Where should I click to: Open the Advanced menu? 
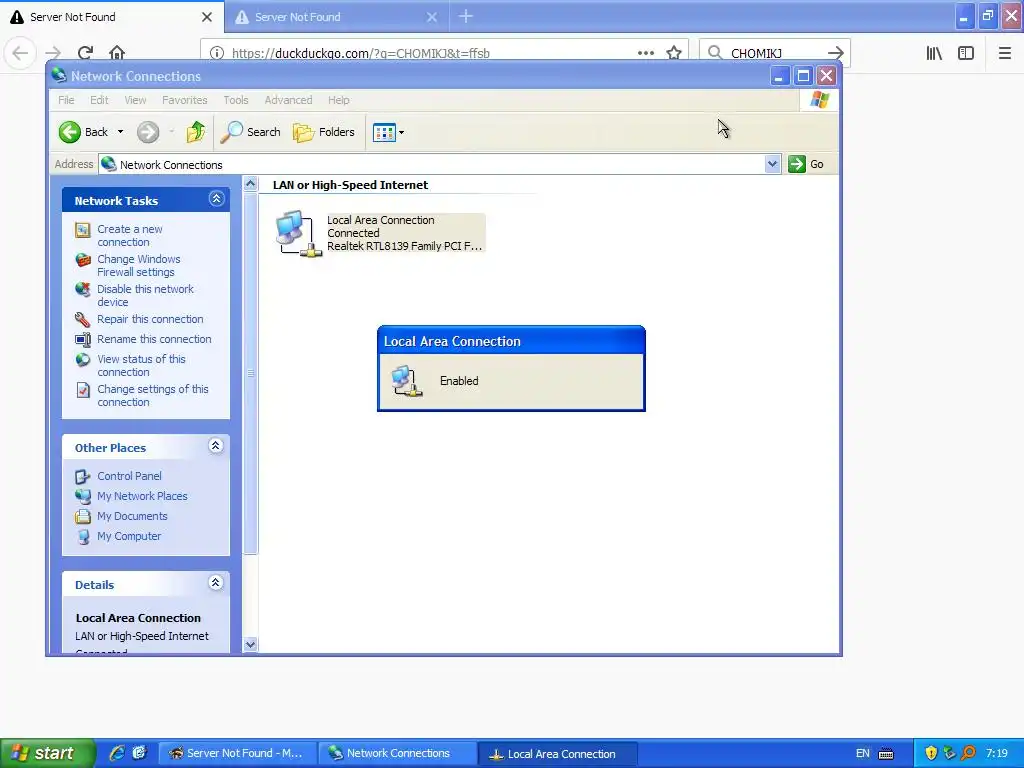click(x=288, y=100)
